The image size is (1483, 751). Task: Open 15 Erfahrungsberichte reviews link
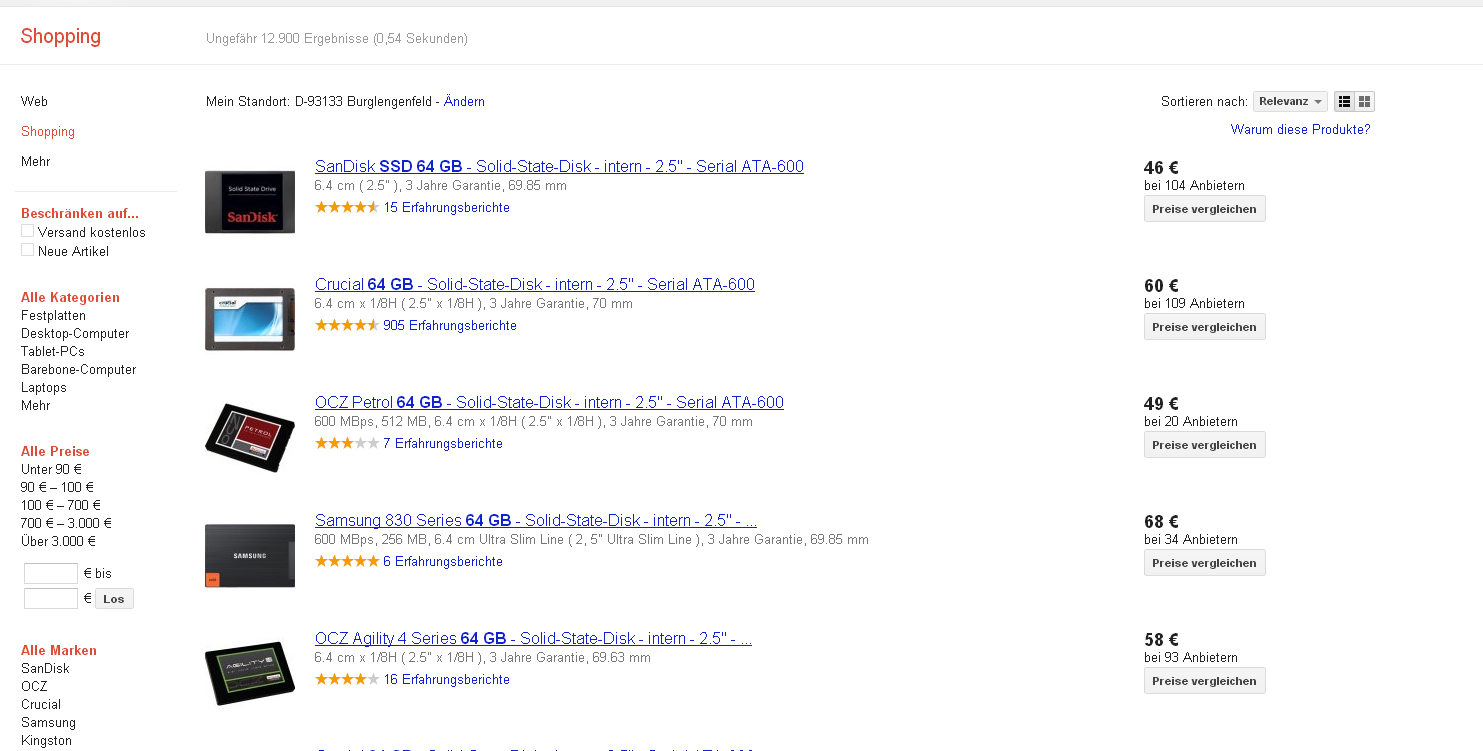447,207
